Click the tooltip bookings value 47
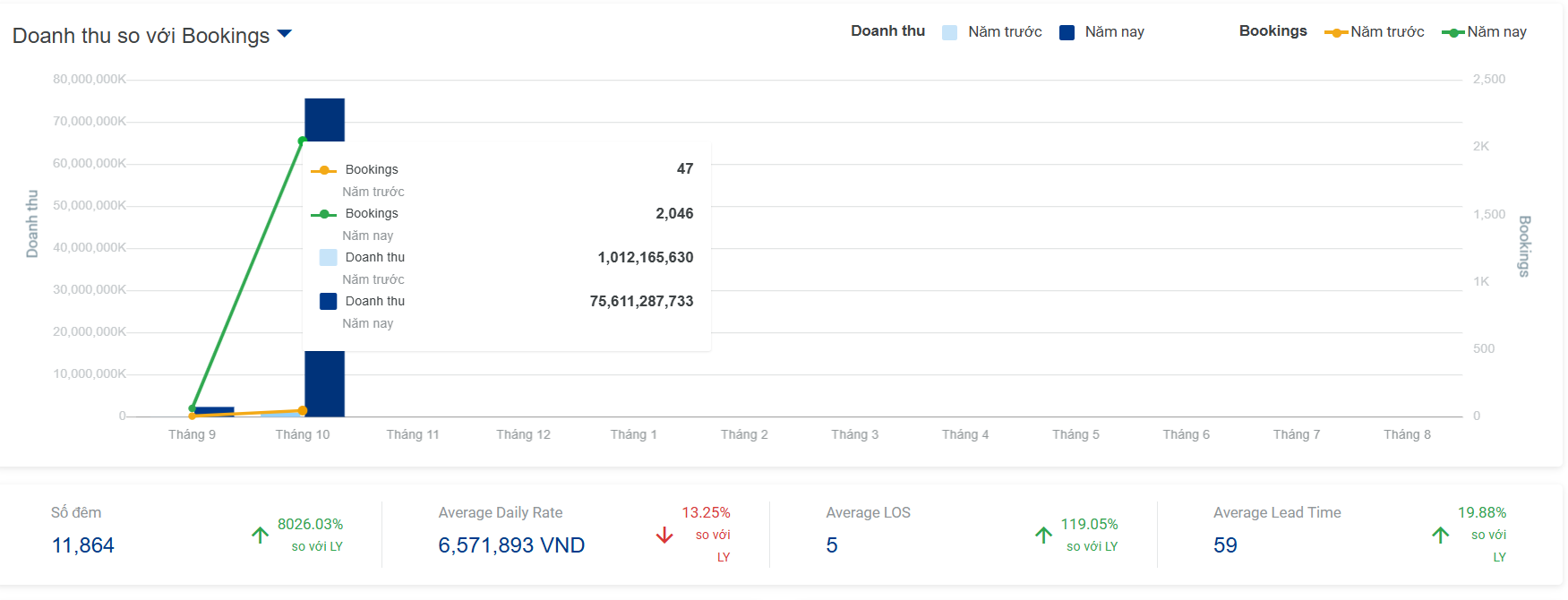The image size is (1568, 600). pyautogui.click(x=685, y=168)
